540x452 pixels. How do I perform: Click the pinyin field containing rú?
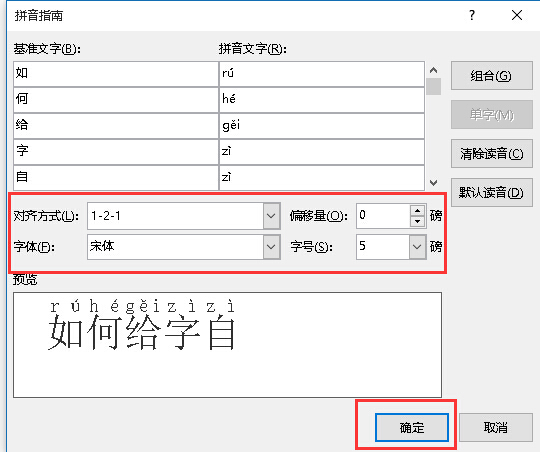click(x=322, y=74)
